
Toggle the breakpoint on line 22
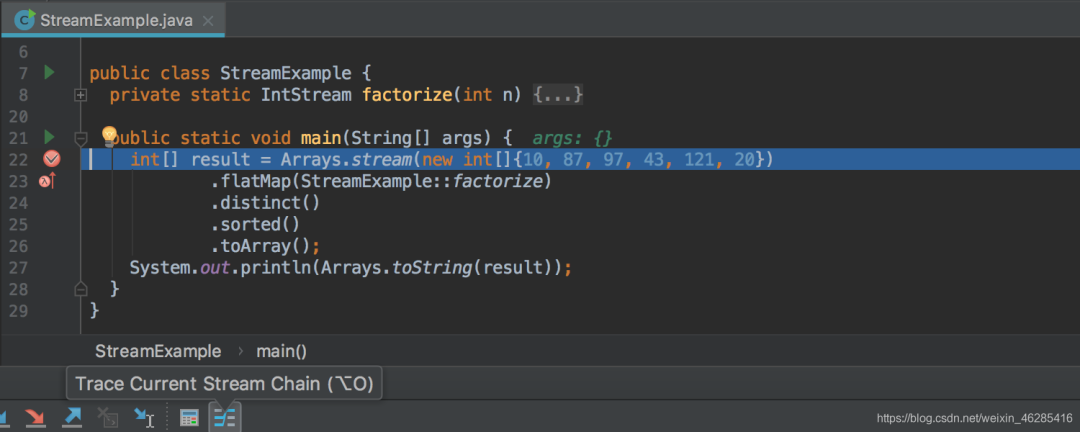(x=52, y=159)
